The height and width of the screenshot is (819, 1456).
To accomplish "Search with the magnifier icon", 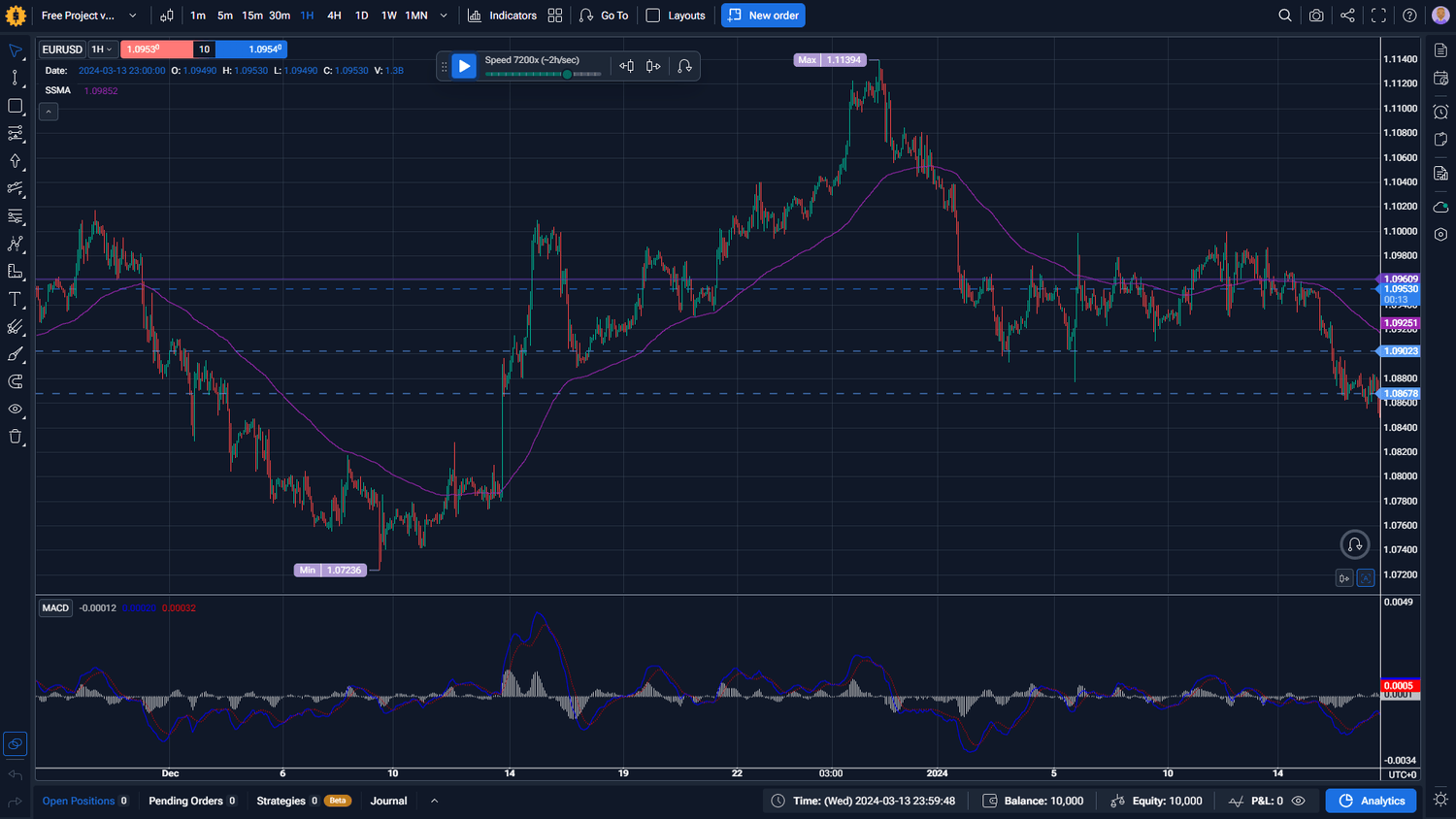I will point(1285,16).
